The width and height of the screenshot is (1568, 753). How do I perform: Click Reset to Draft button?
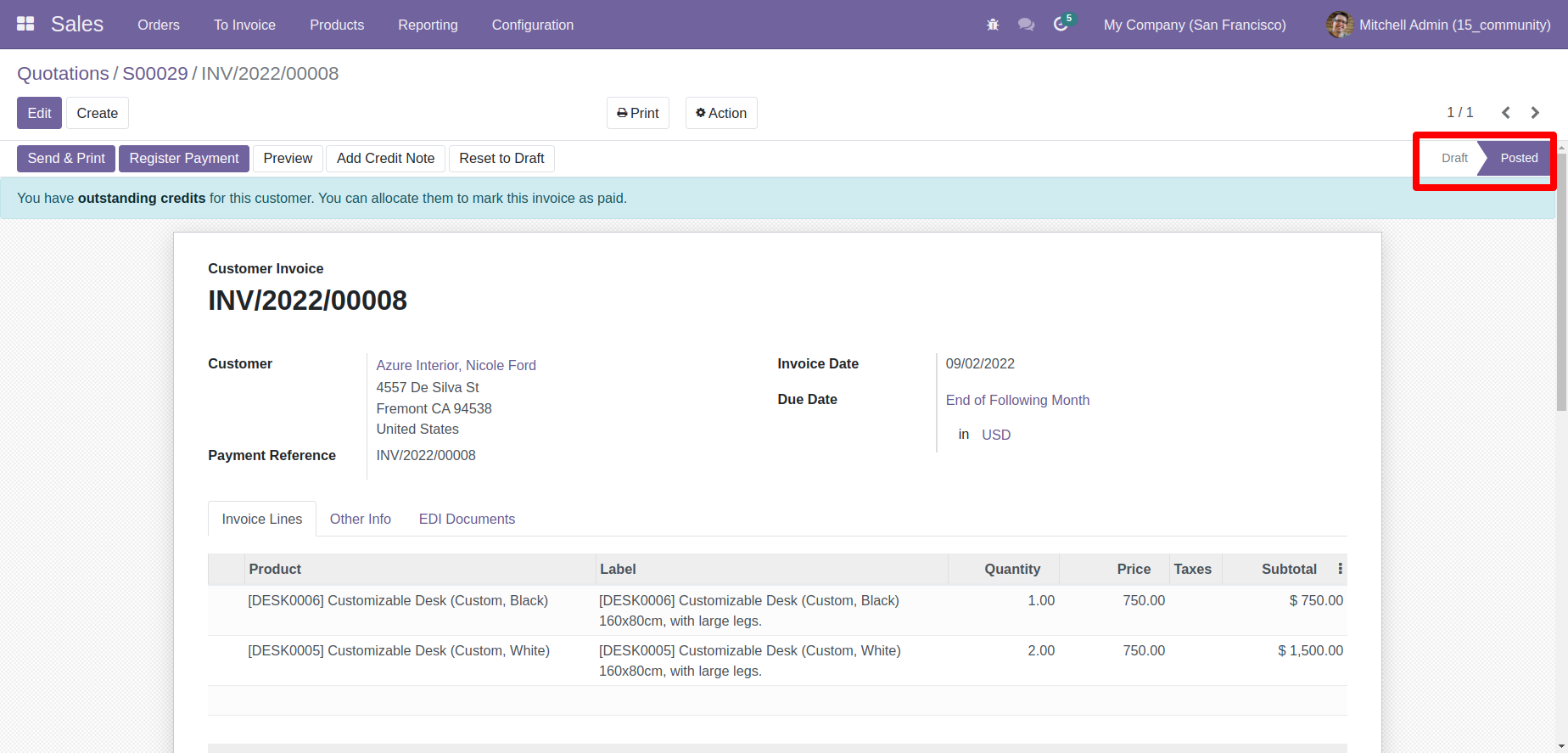coord(501,158)
